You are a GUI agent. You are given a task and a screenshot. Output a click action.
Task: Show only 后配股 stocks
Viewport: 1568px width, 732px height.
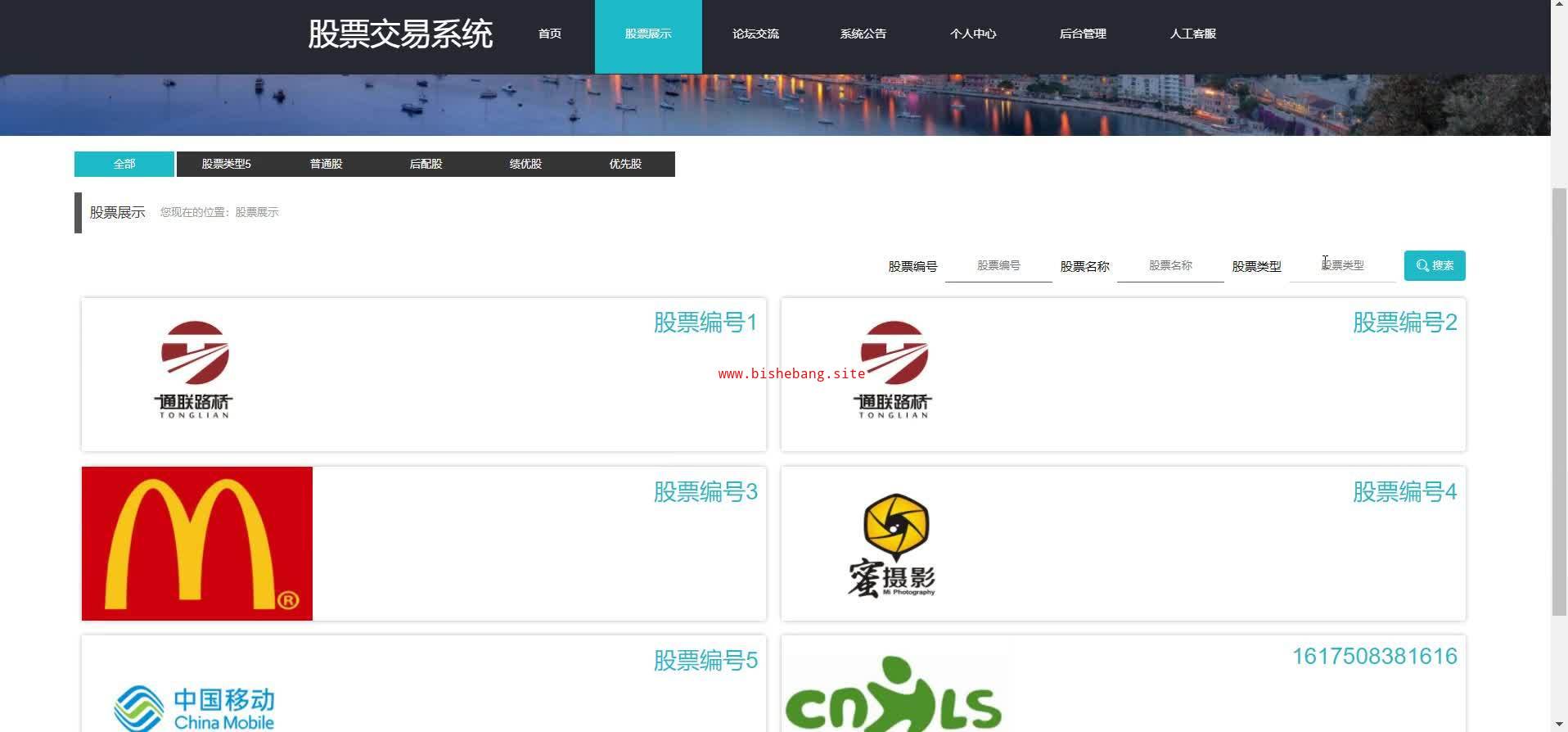pyautogui.click(x=426, y=164)
